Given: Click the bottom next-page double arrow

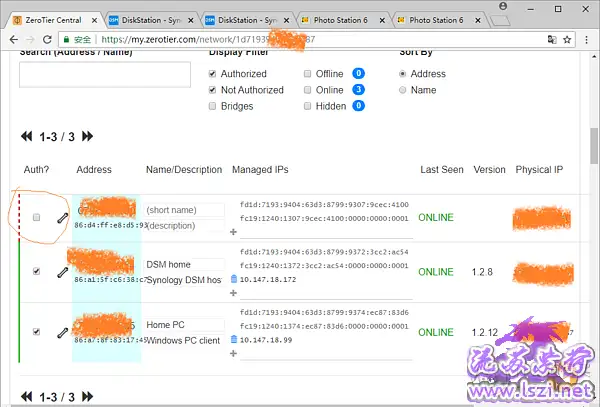Looking at the screenshot, I should pos(87,396).
